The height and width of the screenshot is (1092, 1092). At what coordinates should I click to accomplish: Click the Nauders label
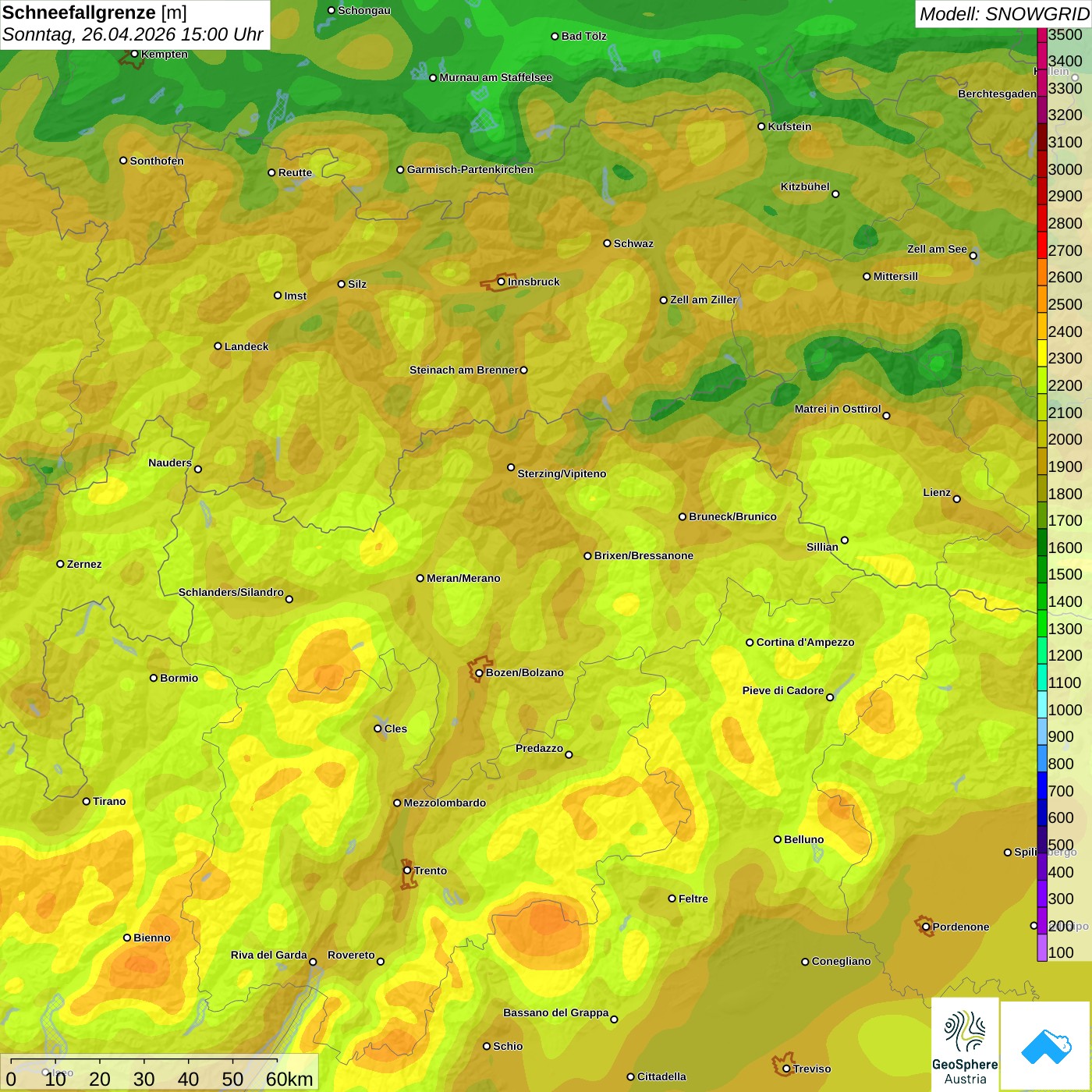(x=170, y=463)
